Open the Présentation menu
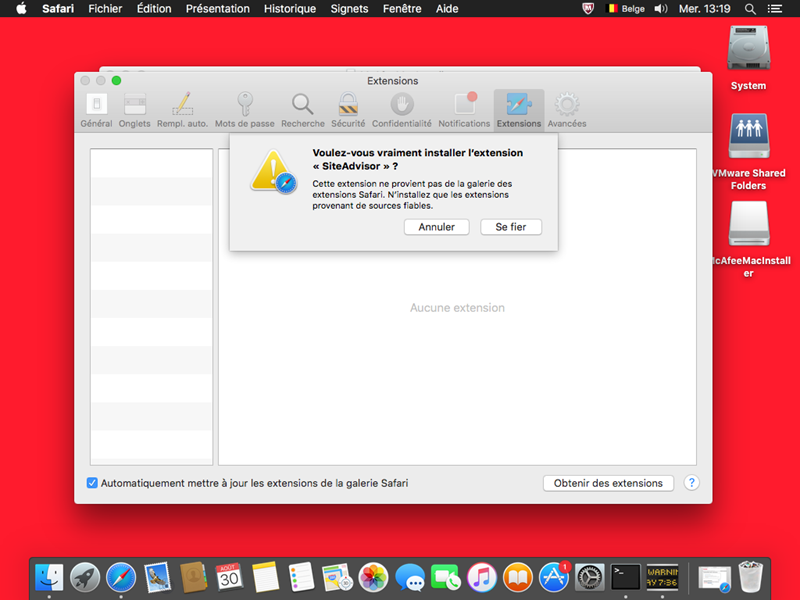 (218, 9)
